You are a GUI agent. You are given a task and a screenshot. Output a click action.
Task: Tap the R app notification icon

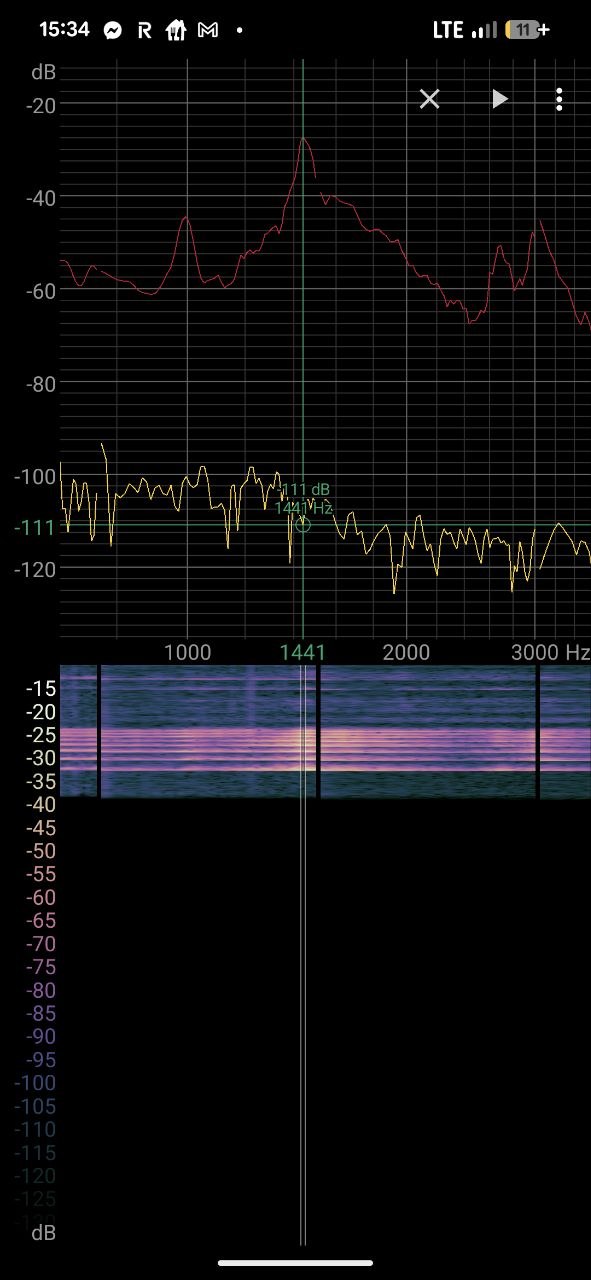coord(144,30)
